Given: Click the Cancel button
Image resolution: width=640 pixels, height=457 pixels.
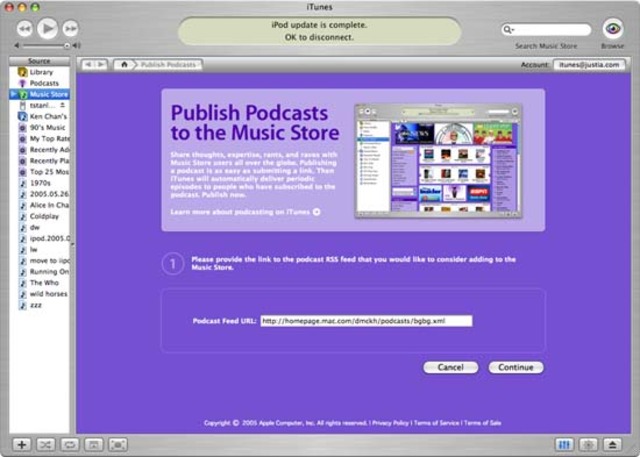Looking at the screenshot, I should [x=451, y=367].
